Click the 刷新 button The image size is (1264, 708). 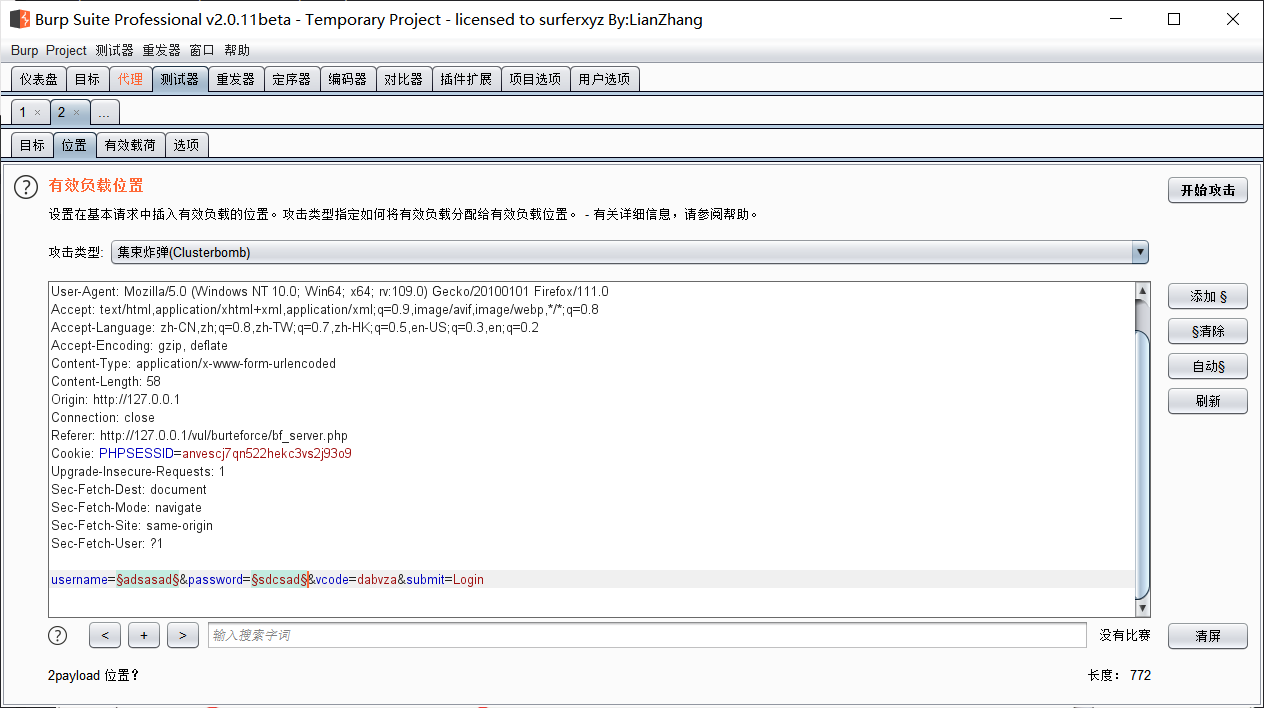tap(1207, 401)
